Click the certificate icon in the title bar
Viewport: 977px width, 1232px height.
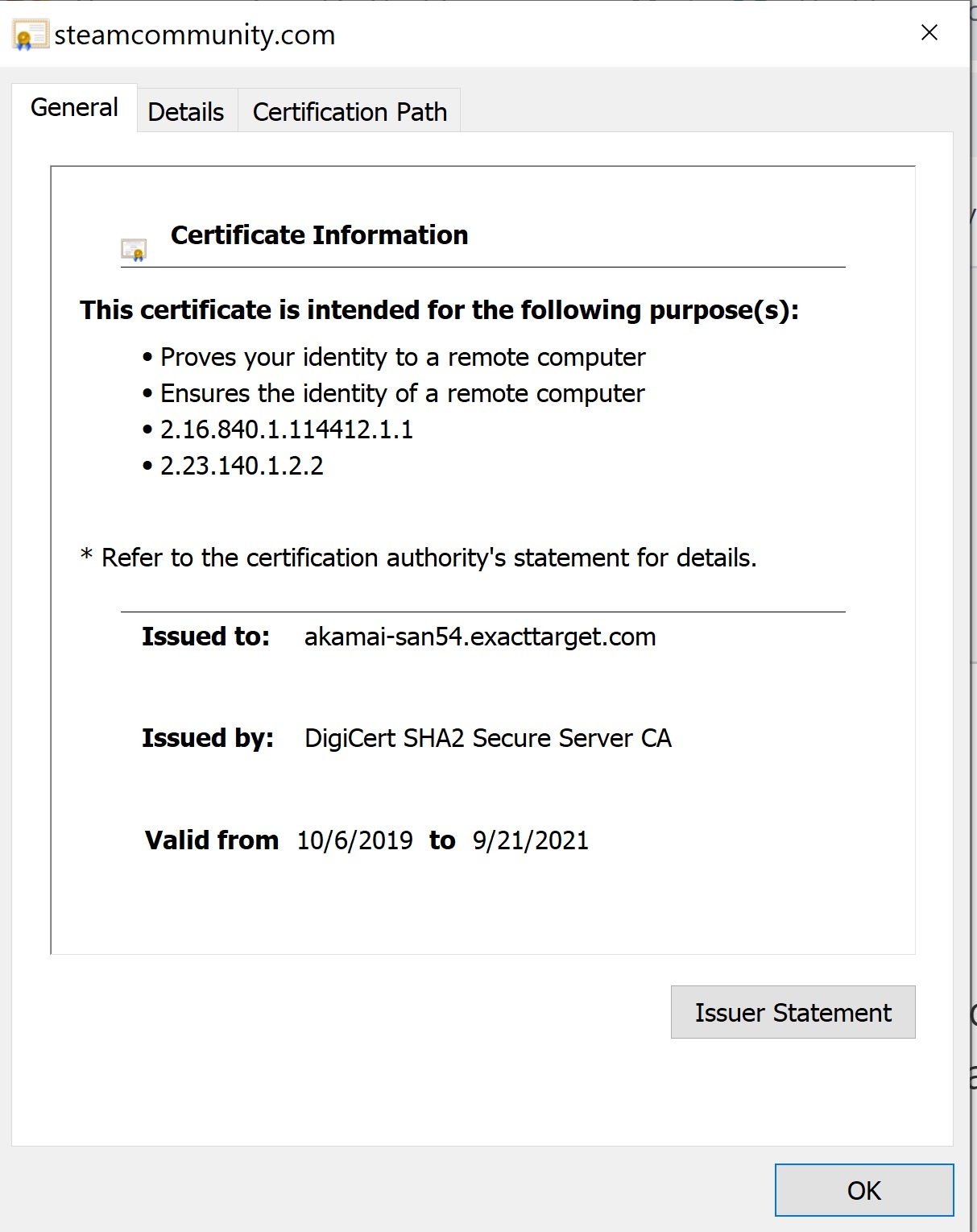30,35
